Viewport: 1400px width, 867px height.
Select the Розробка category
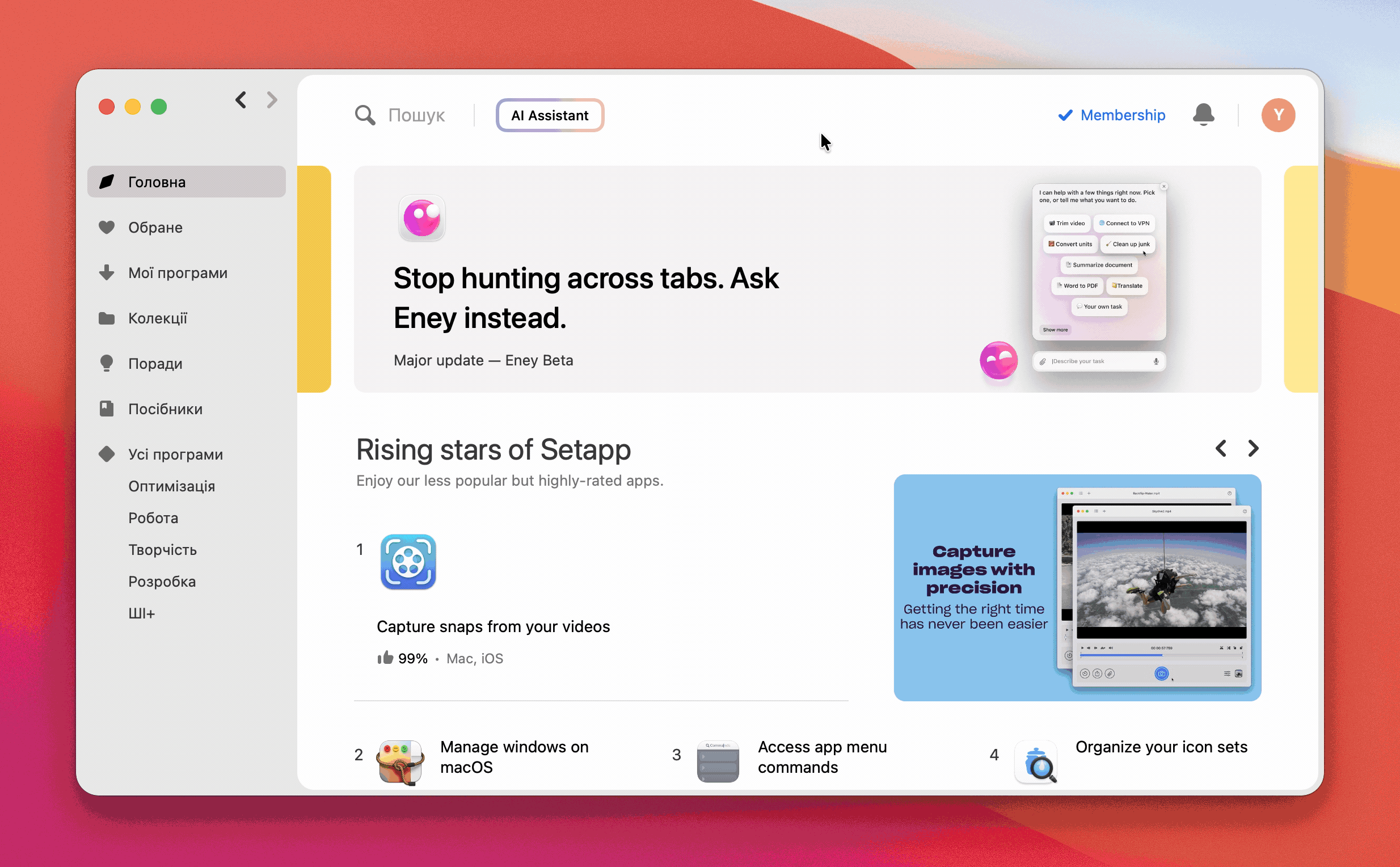click(162, 581)
